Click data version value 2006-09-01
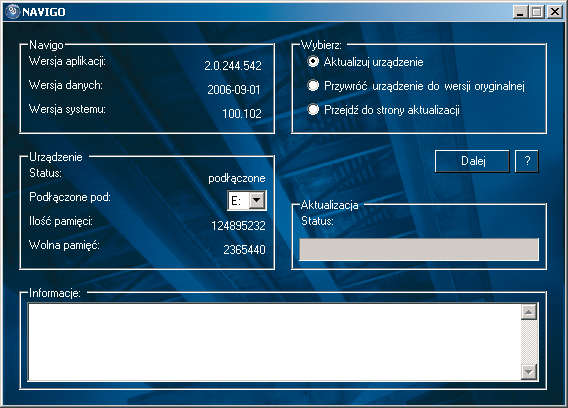This screenshot has height=408, width=568. pyautogui.click(x=234, y=89)
